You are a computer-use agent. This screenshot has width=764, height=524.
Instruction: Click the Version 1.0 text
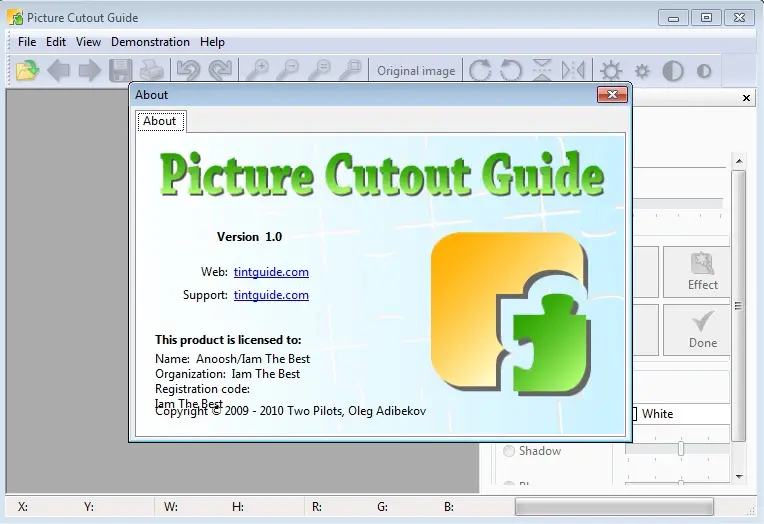[x=249, y=237]
